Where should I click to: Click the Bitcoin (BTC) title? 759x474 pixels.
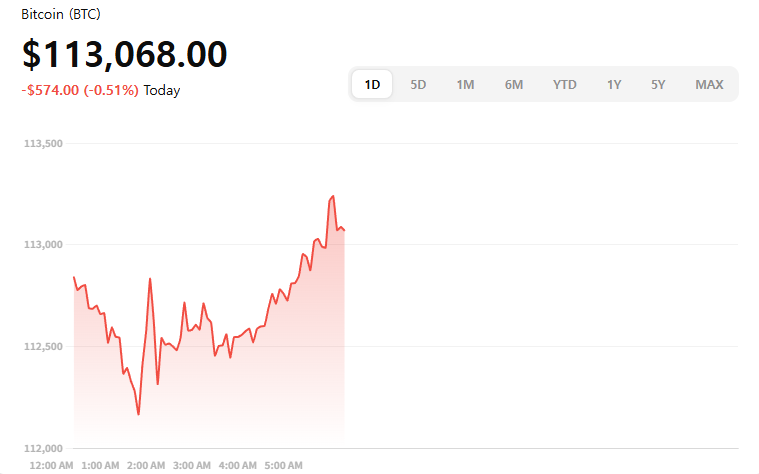click(61, 15)
